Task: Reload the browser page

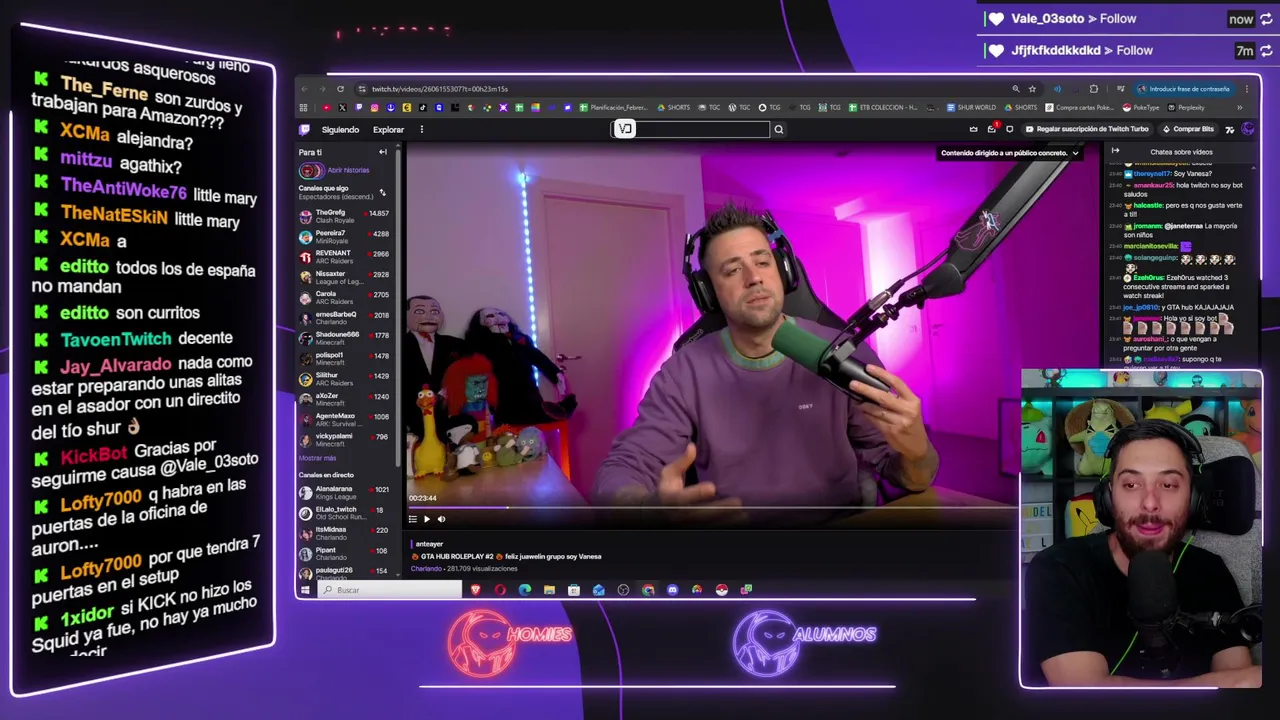Action: click(x=340, y=89)
